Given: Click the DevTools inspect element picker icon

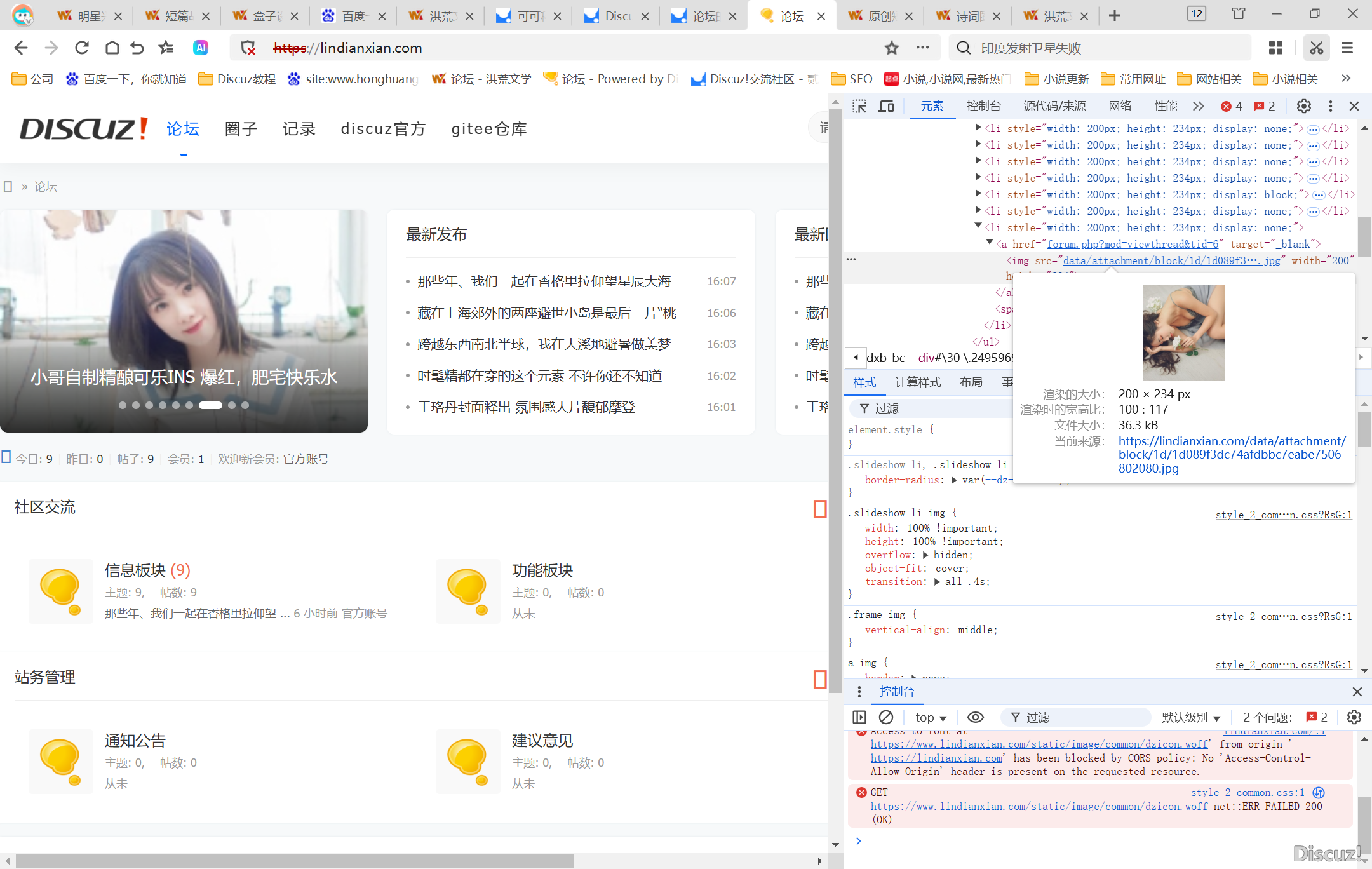Looking at the screenshot, I should point(859,106).
